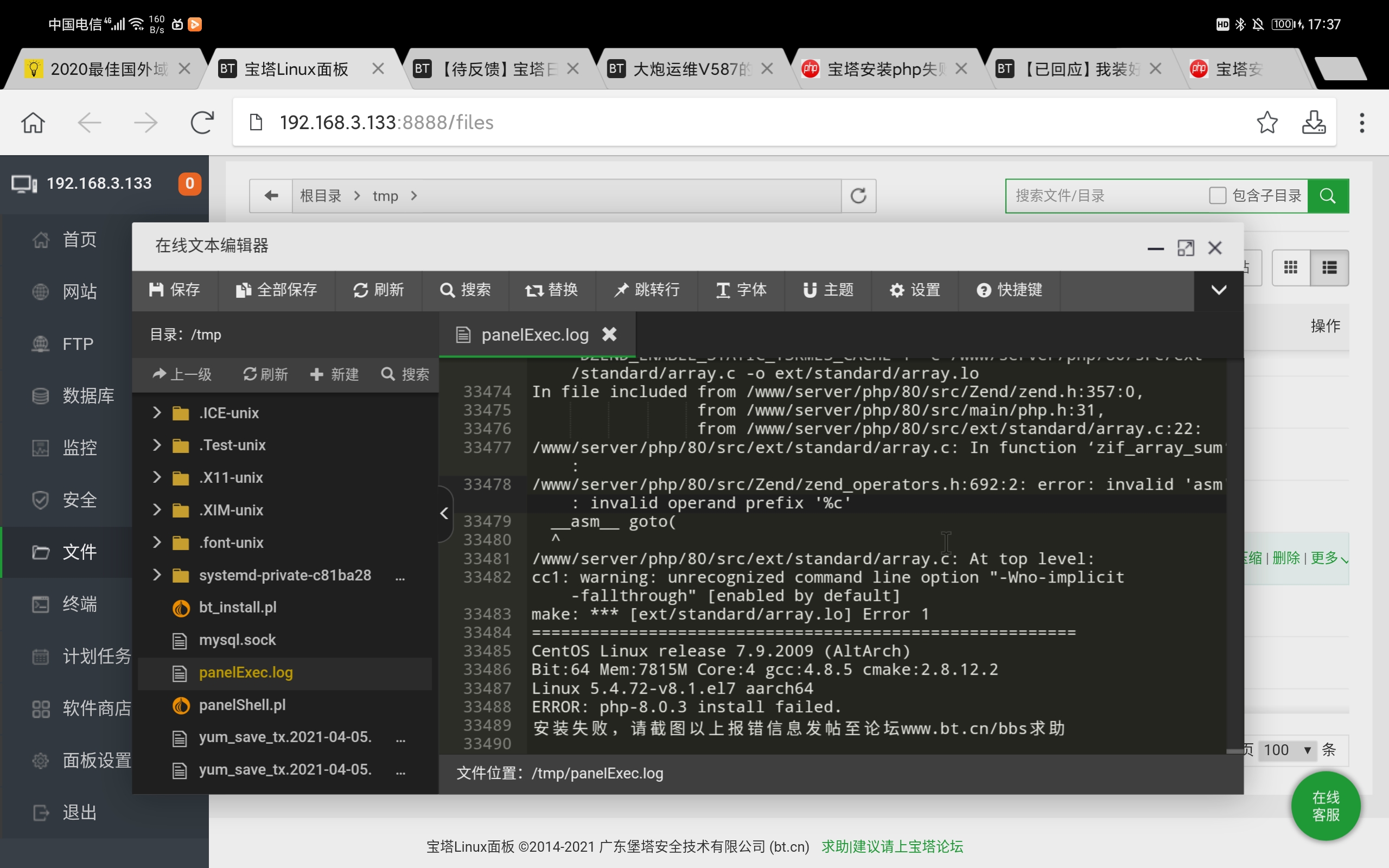
Task: Bookmark page with the star icon
Action: point(1267,122)
